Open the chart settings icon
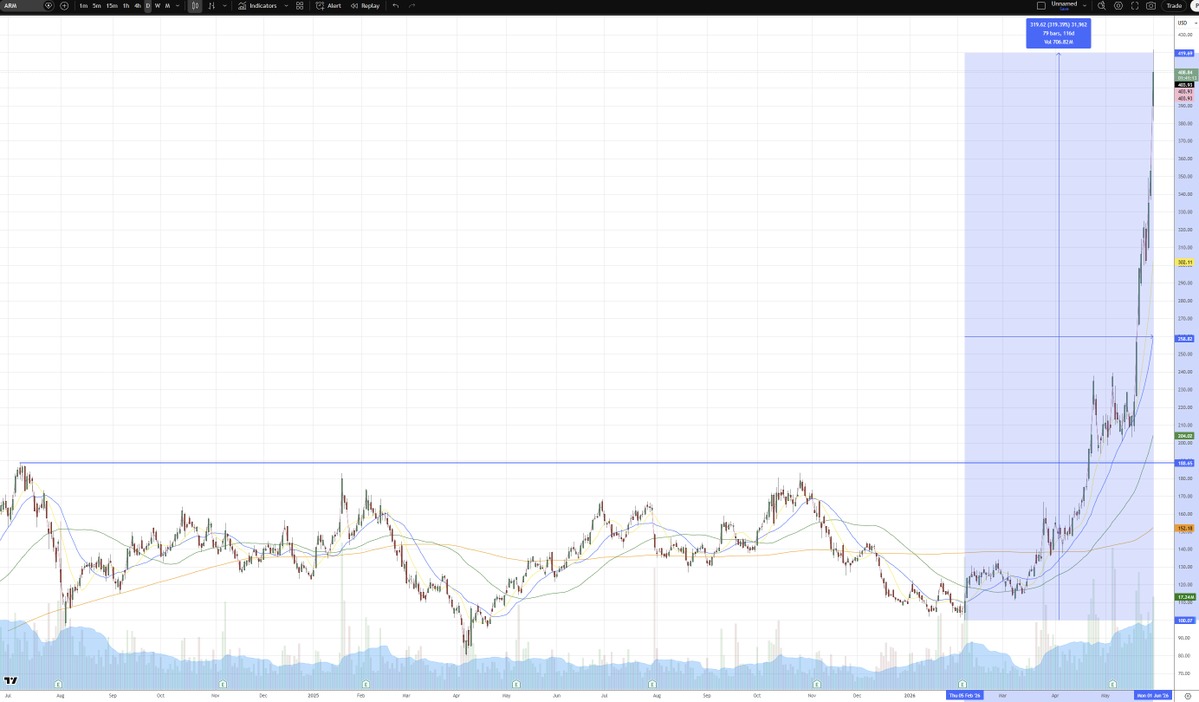 1118,5
